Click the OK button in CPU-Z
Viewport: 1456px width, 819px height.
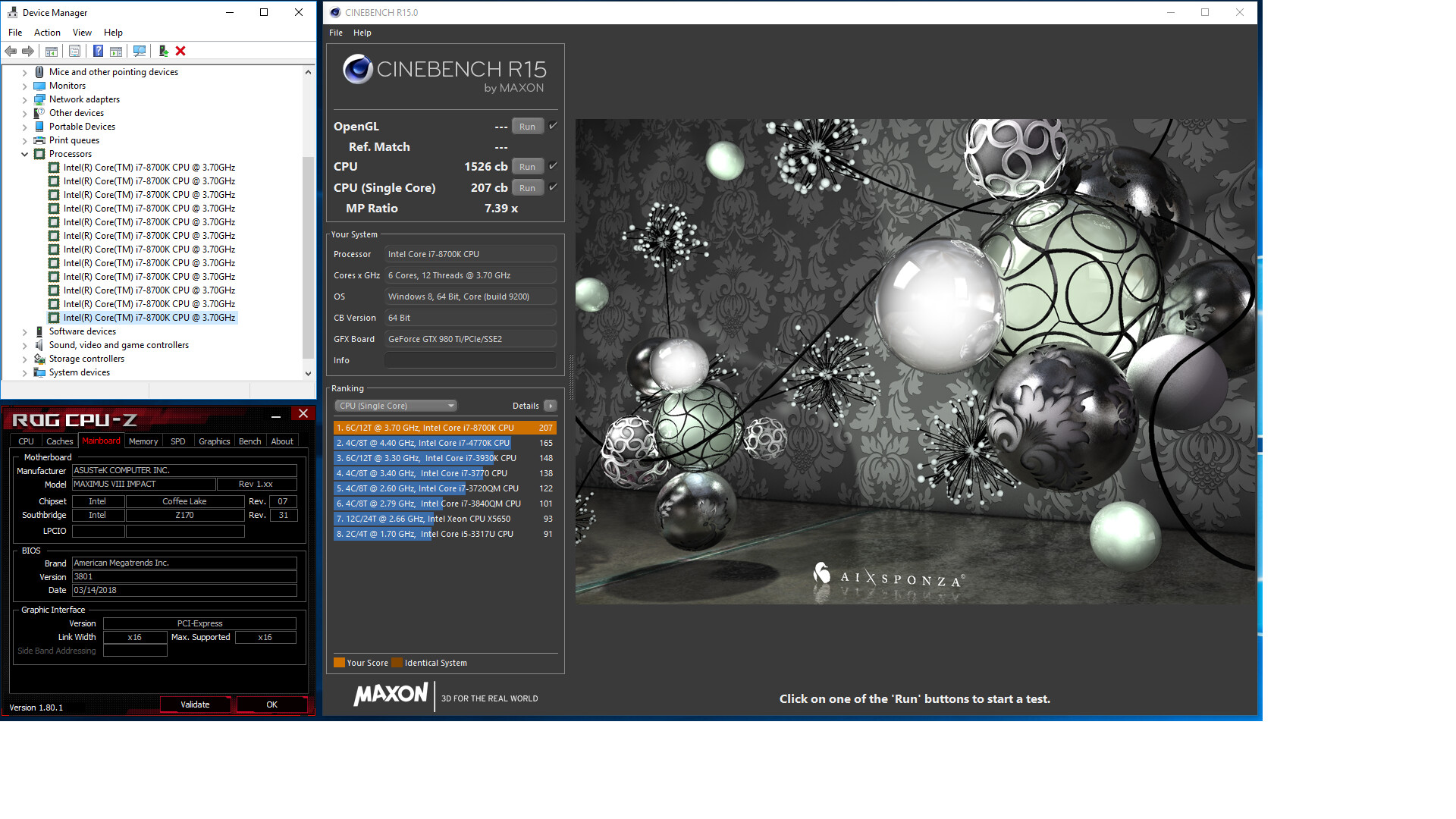271,704
